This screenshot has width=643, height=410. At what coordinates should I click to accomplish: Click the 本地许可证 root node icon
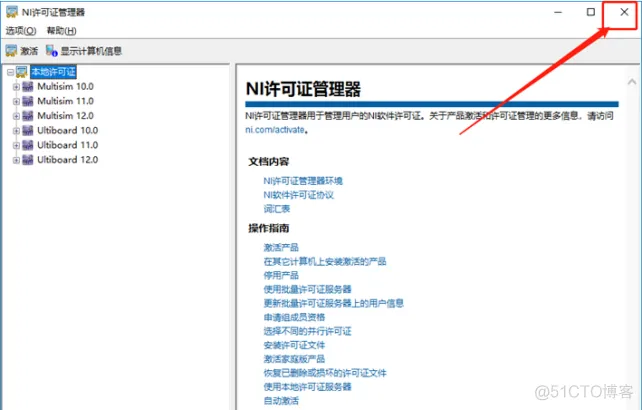point(22,72)
